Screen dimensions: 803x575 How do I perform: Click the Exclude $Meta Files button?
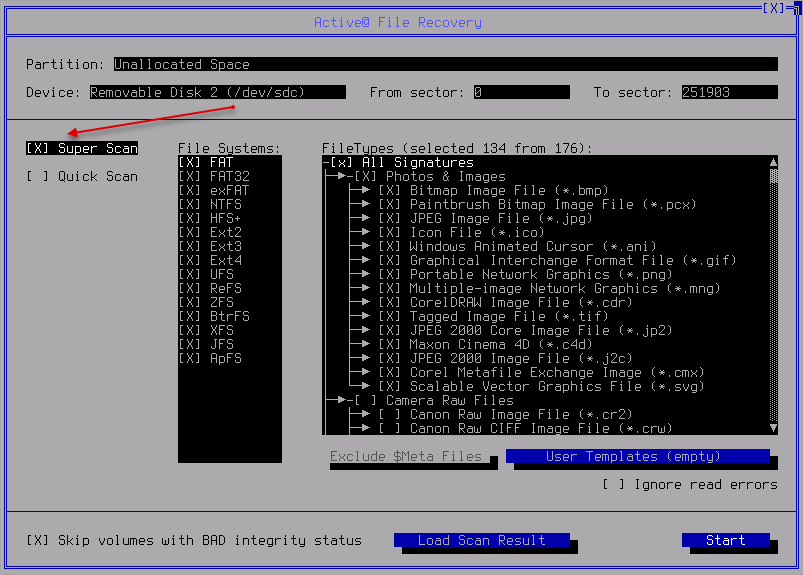pos(410,456)
